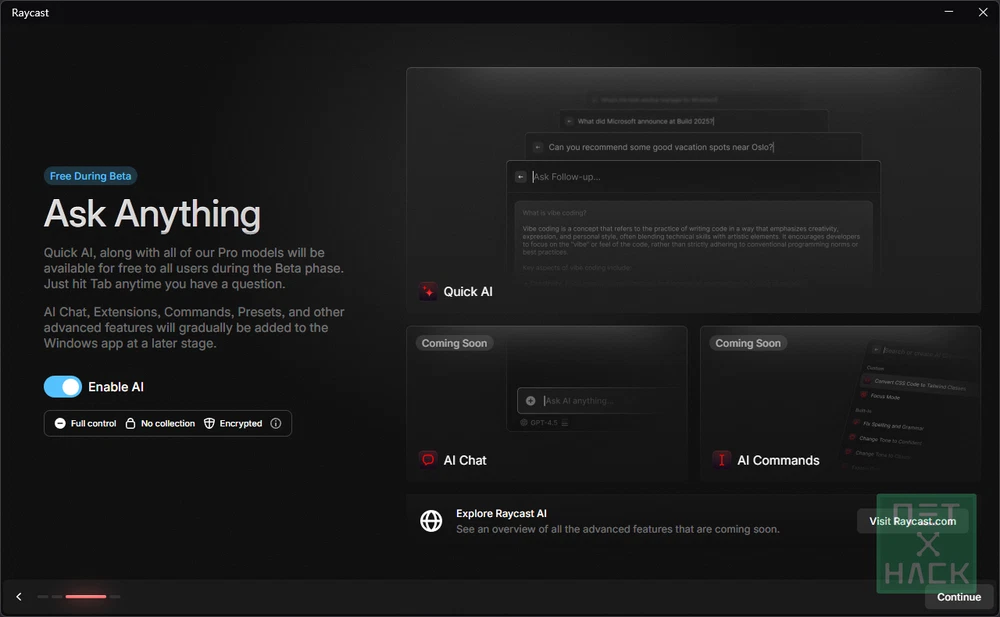Click the plus icon in Ask AI anything field
The width and height of the screenshot is (1000, 617).
pyautogui.click(x=531, y=401)
